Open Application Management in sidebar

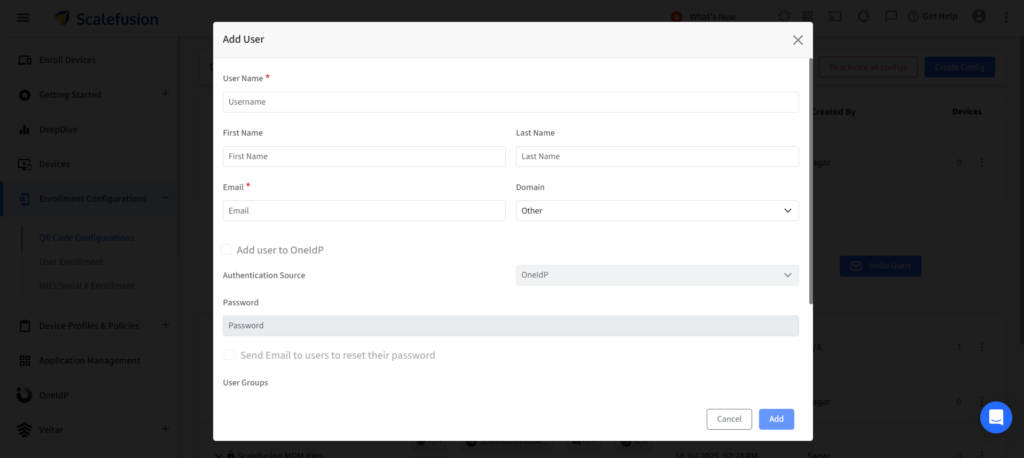tap(89, 361)
